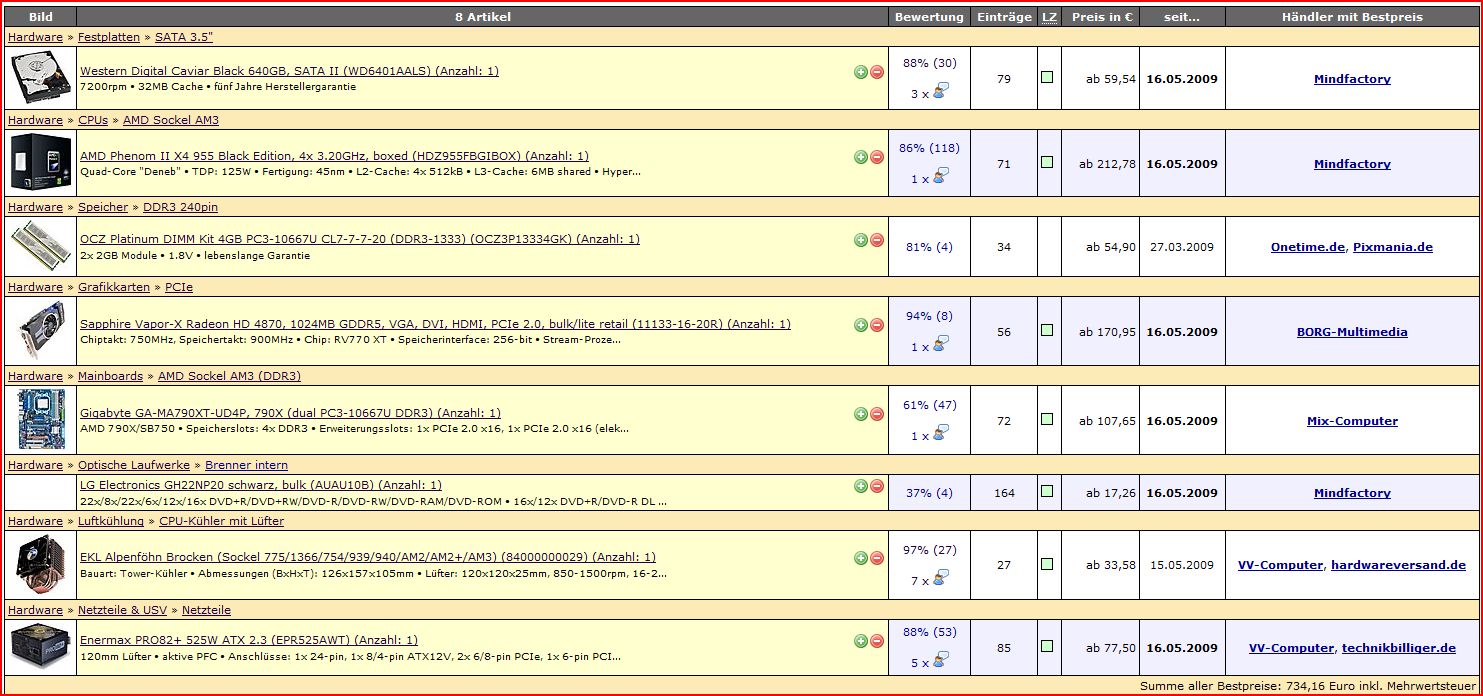Remove the EKL Alpenföhn Brocken cooler
Screen dimensions: 1483x696
pos(877,558)
